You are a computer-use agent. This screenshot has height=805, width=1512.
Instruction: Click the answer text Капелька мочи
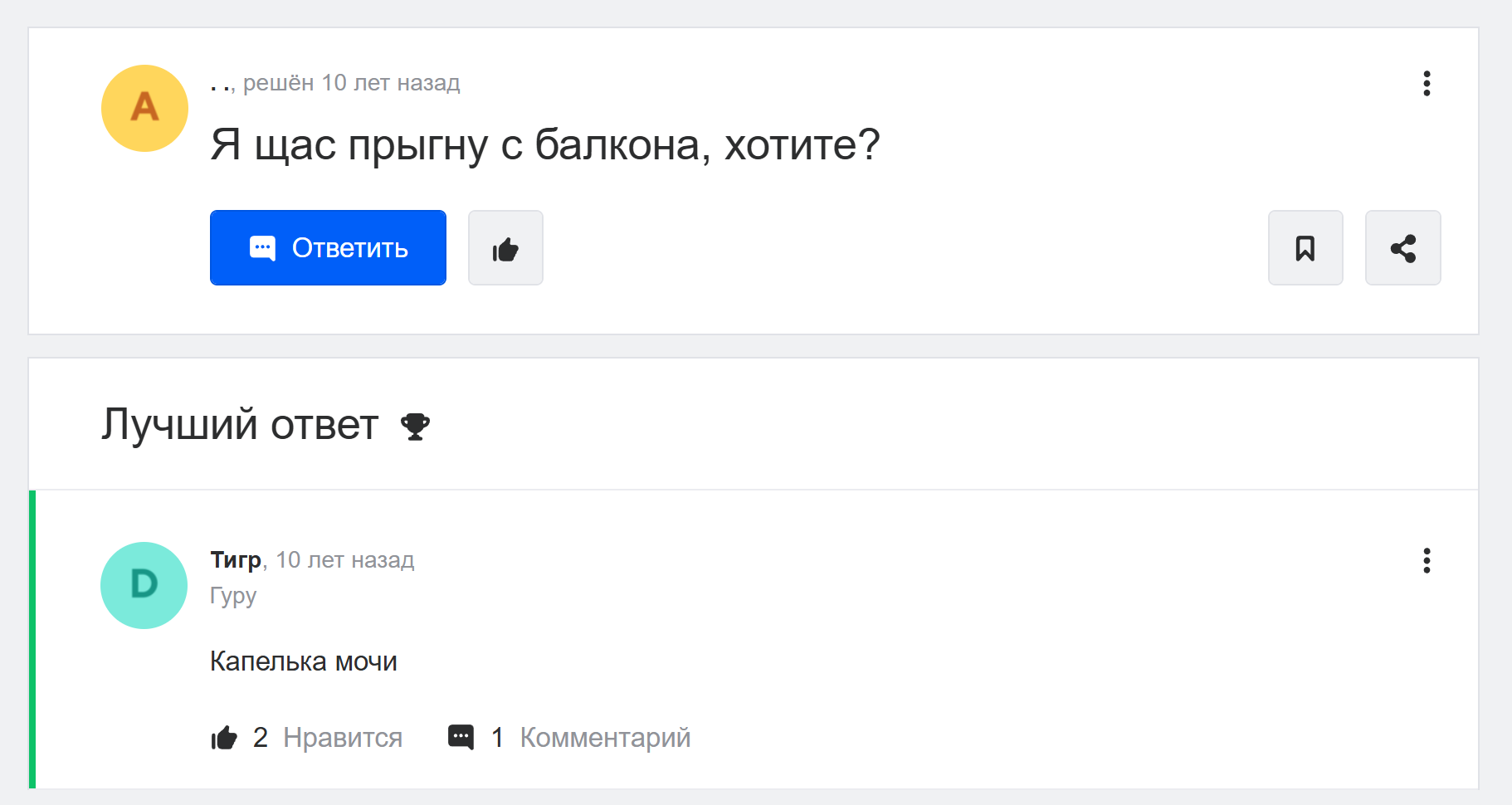(x=303, y=661)
